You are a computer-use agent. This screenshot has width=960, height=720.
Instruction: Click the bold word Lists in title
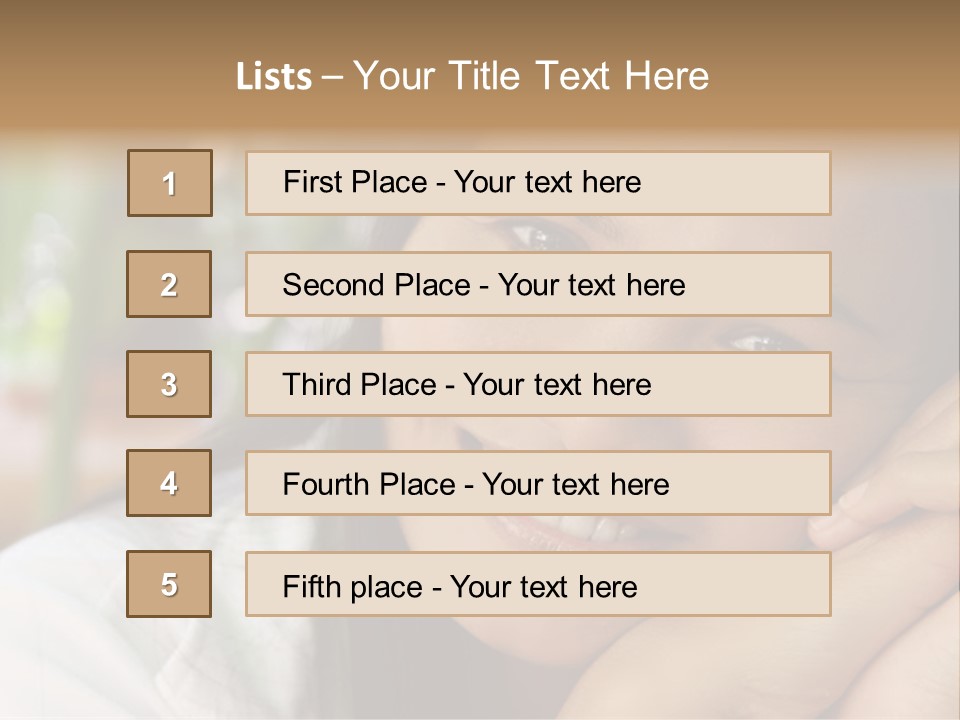point(273,77)
